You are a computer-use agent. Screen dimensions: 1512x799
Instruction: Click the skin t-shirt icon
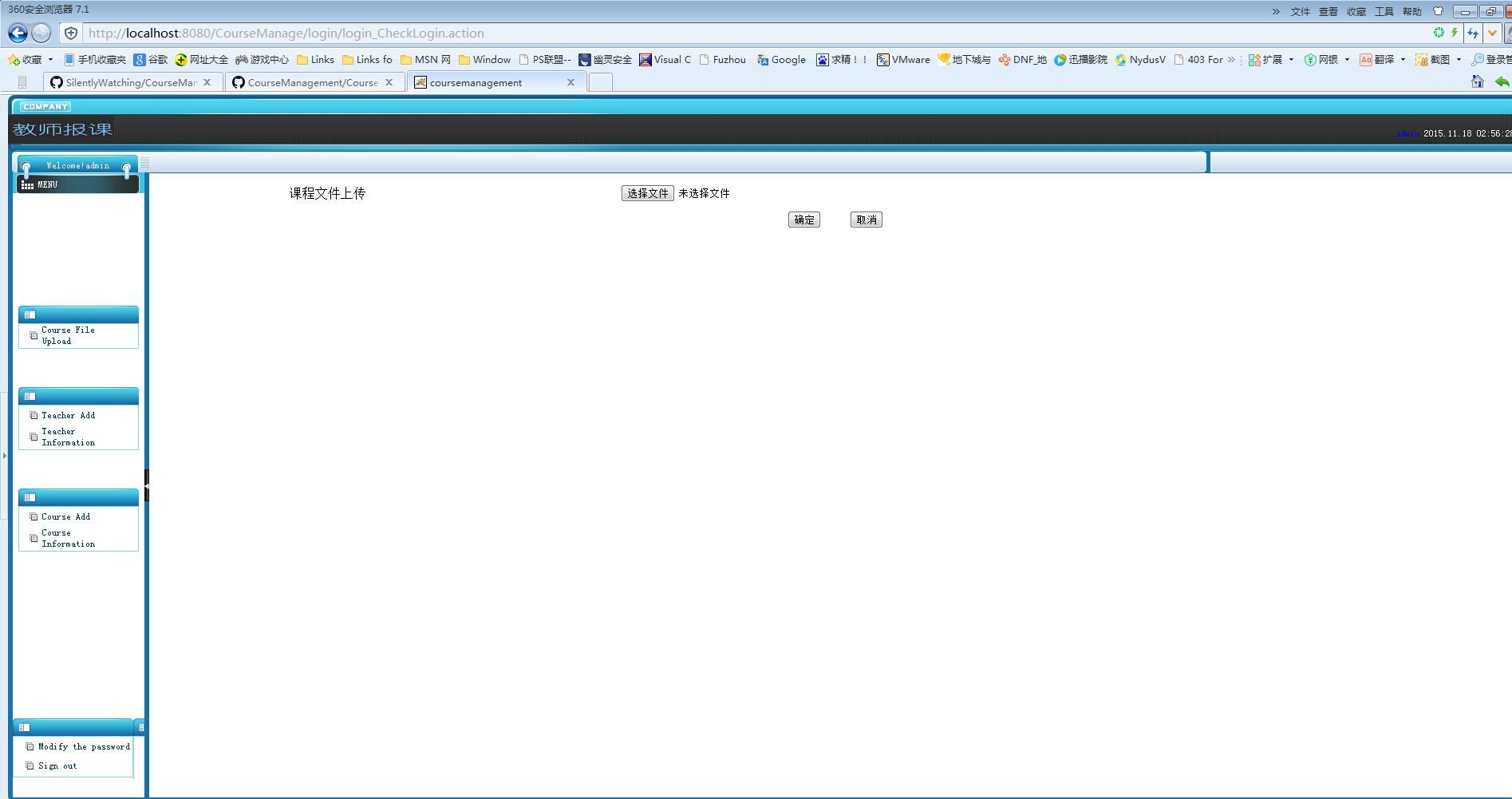[x=1438, y=11]
